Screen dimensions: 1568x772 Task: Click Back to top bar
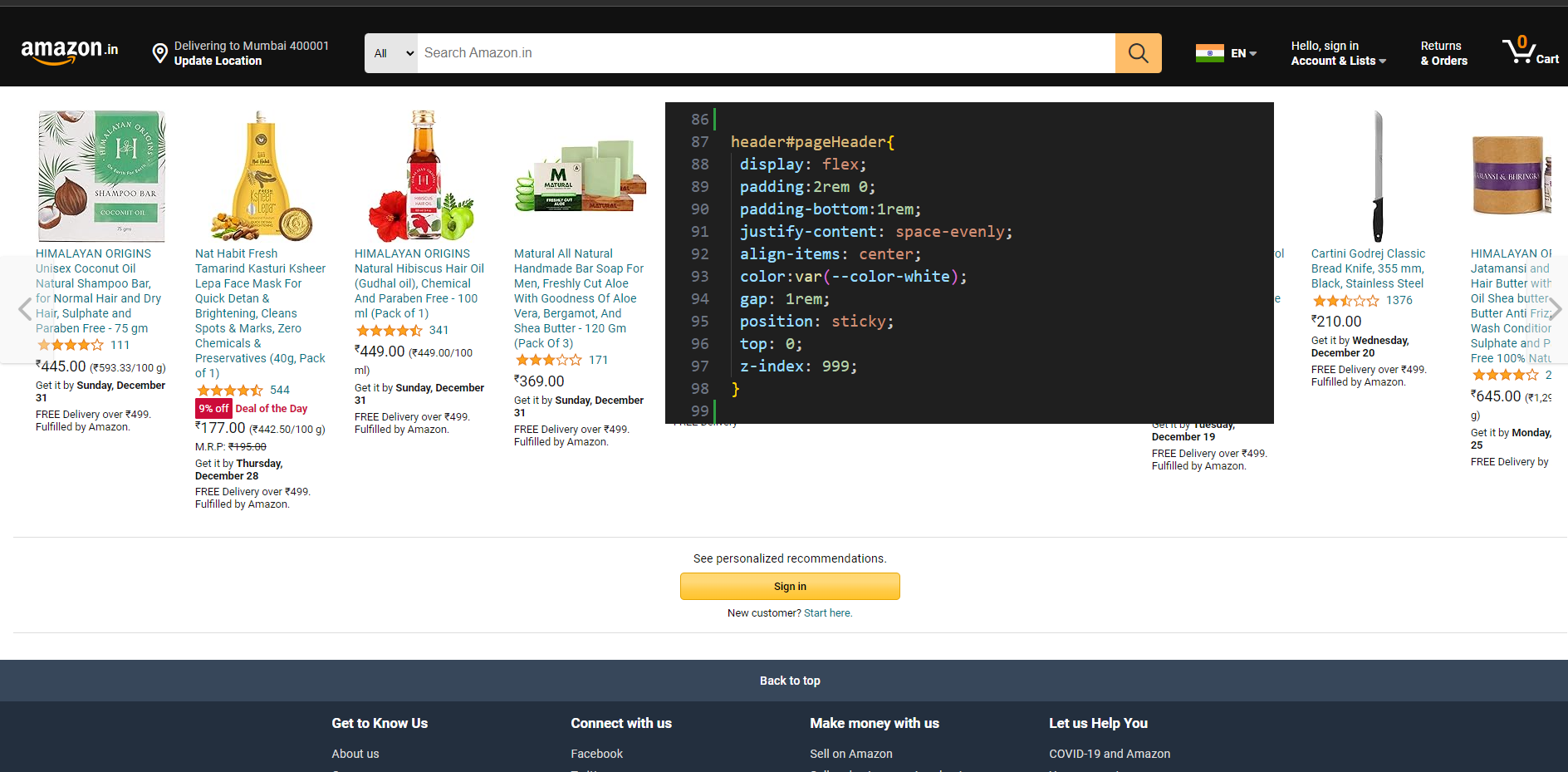pos(790,681)
